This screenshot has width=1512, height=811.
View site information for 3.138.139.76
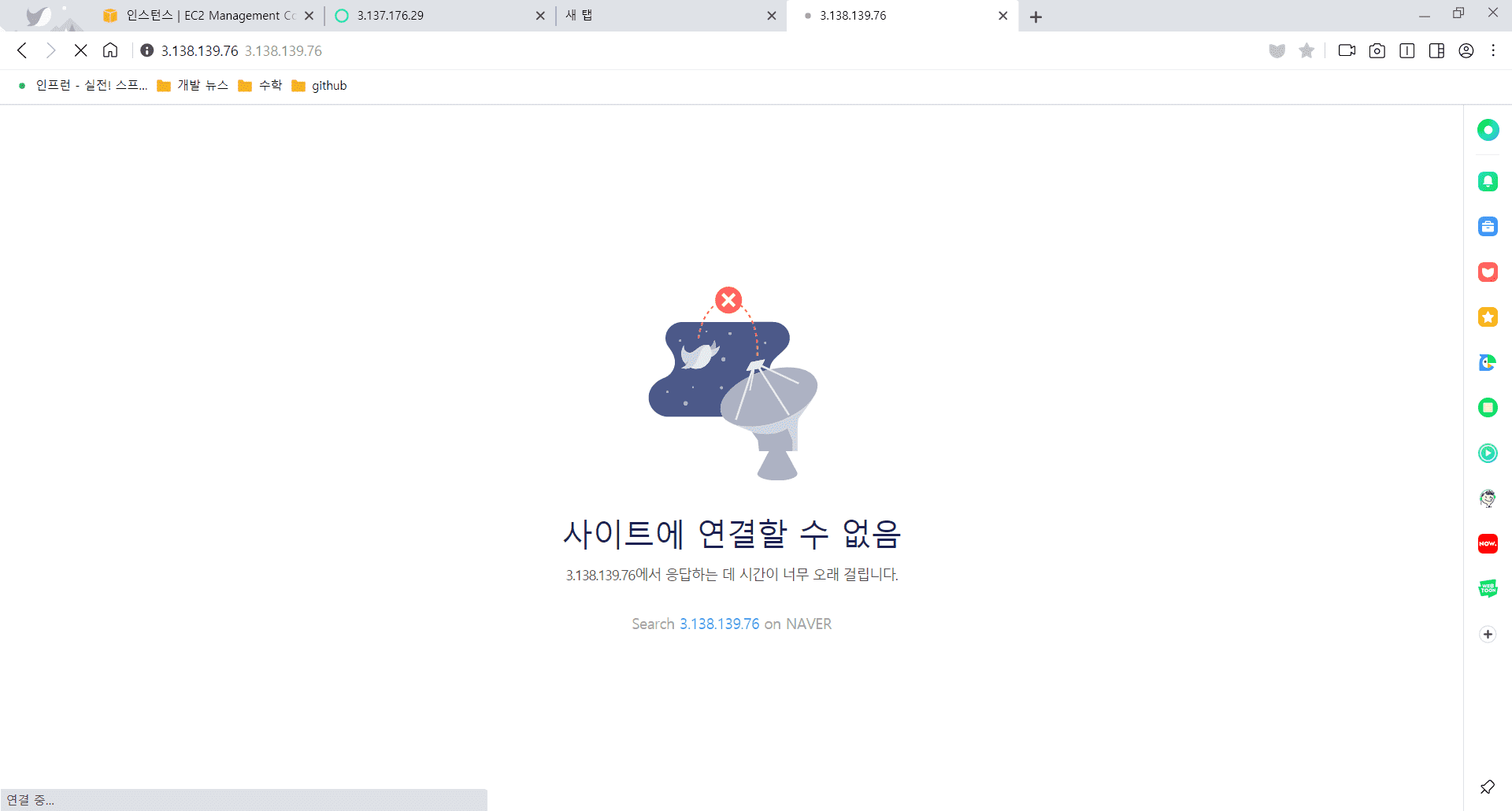(146, 50)
